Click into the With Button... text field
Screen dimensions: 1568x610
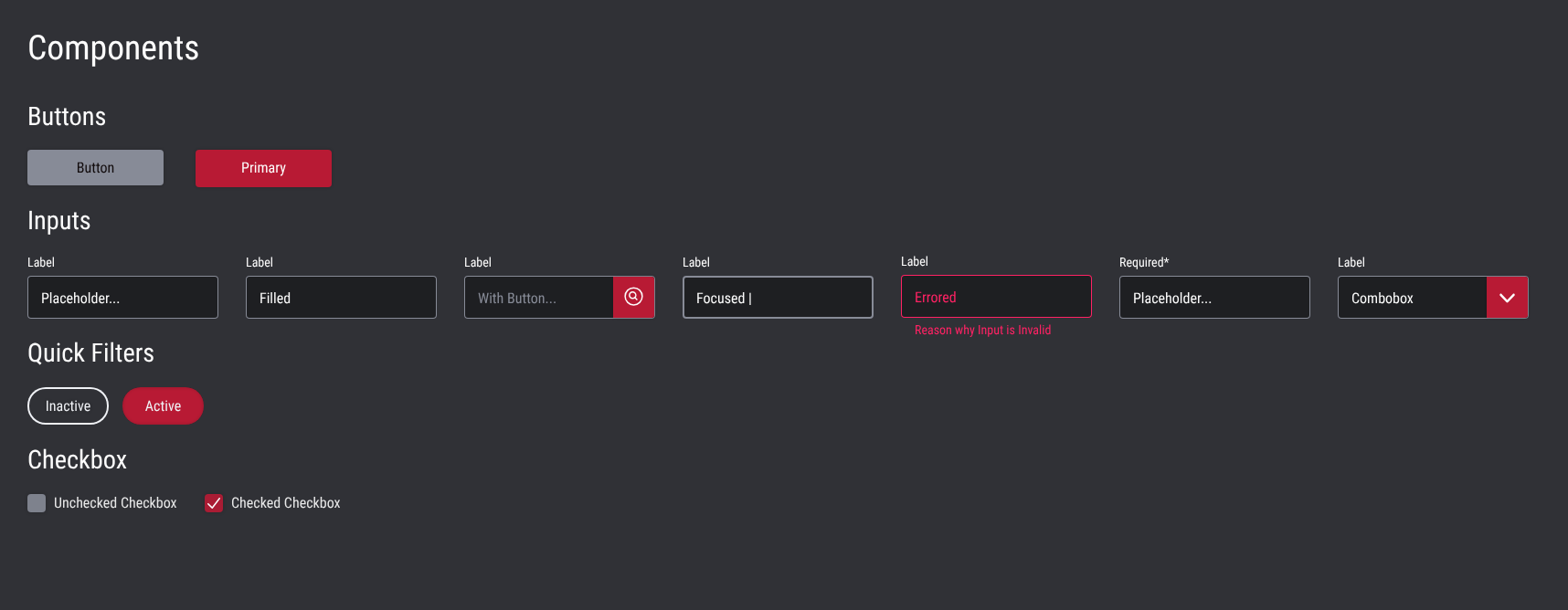(x=538, y=298)
